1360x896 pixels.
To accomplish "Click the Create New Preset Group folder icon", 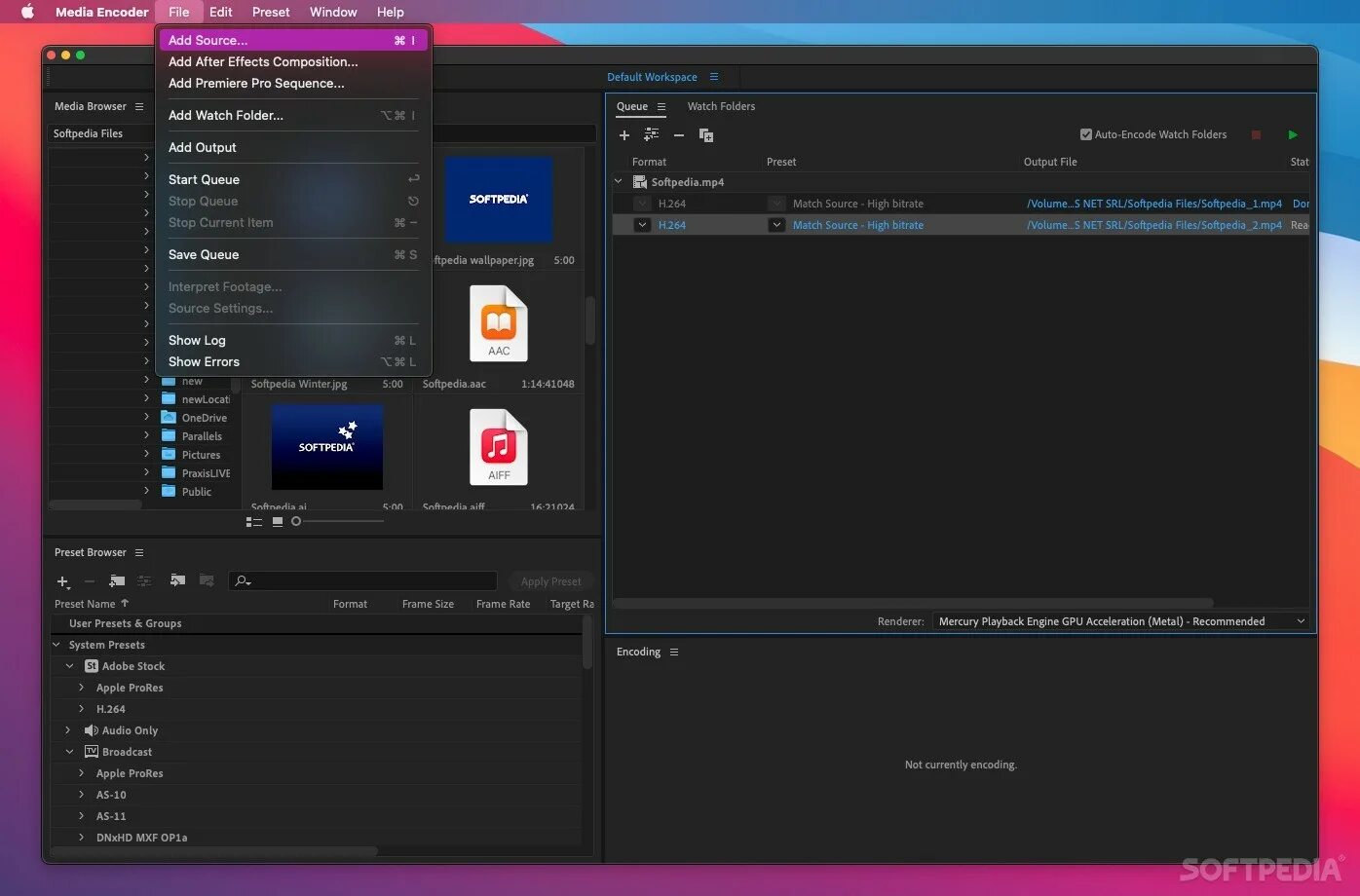I will (117, 581).
